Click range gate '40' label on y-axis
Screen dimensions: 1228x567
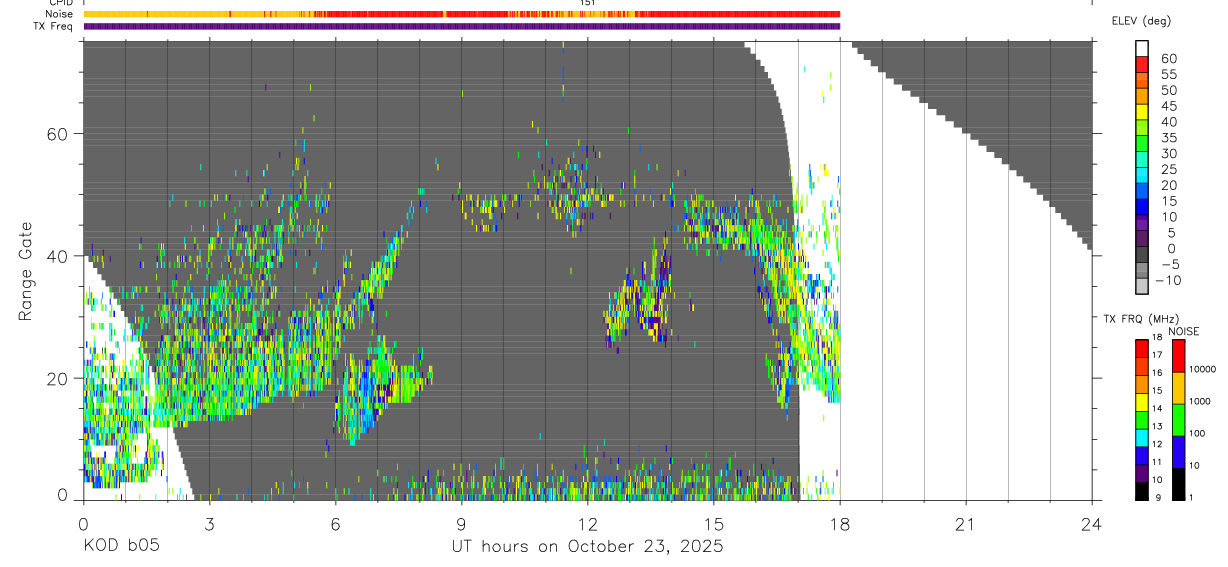(x=57, y=256)
